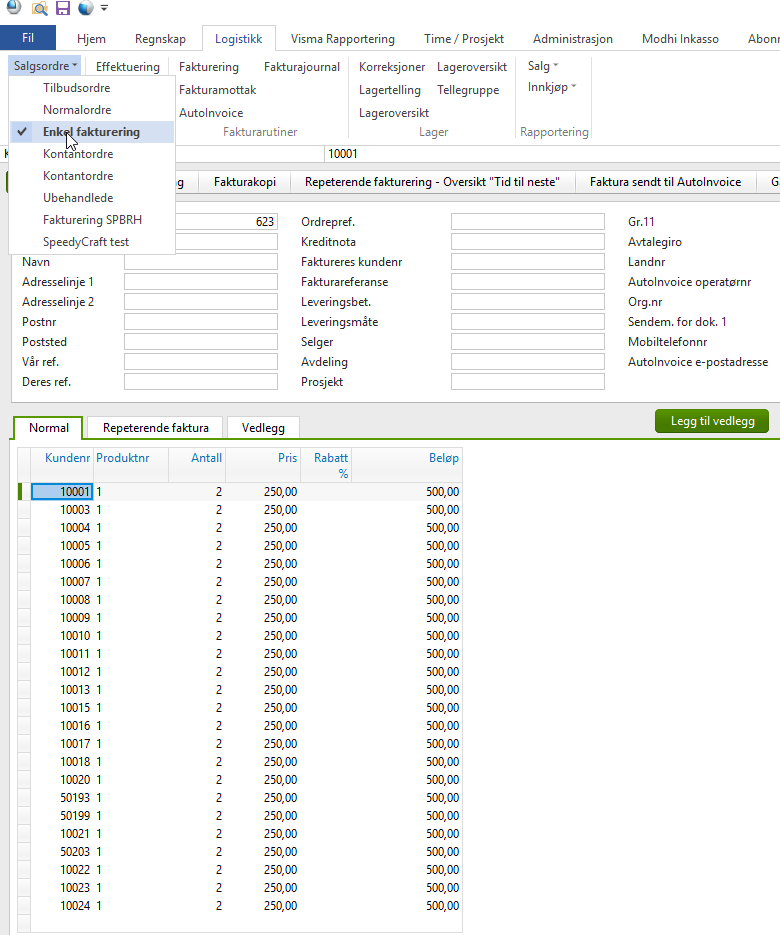Select the checked Enkel fakturering entry

click(92, 132)
